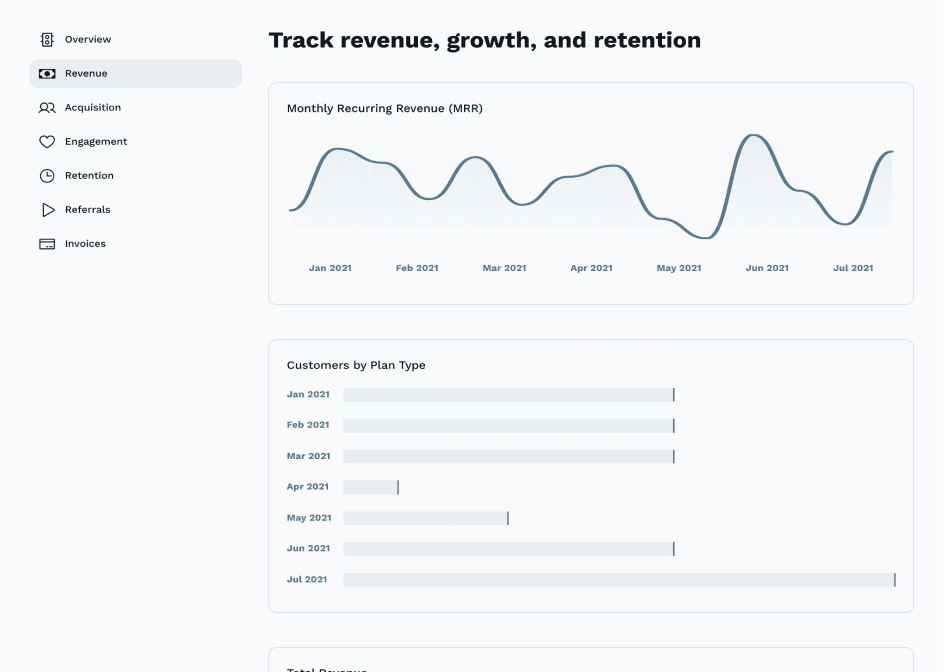Image resolution: width=944 pixels, height=672 pixels.
Task: Navigate to Referrals label
Action: pyautogui.click(x=88, y=210)
